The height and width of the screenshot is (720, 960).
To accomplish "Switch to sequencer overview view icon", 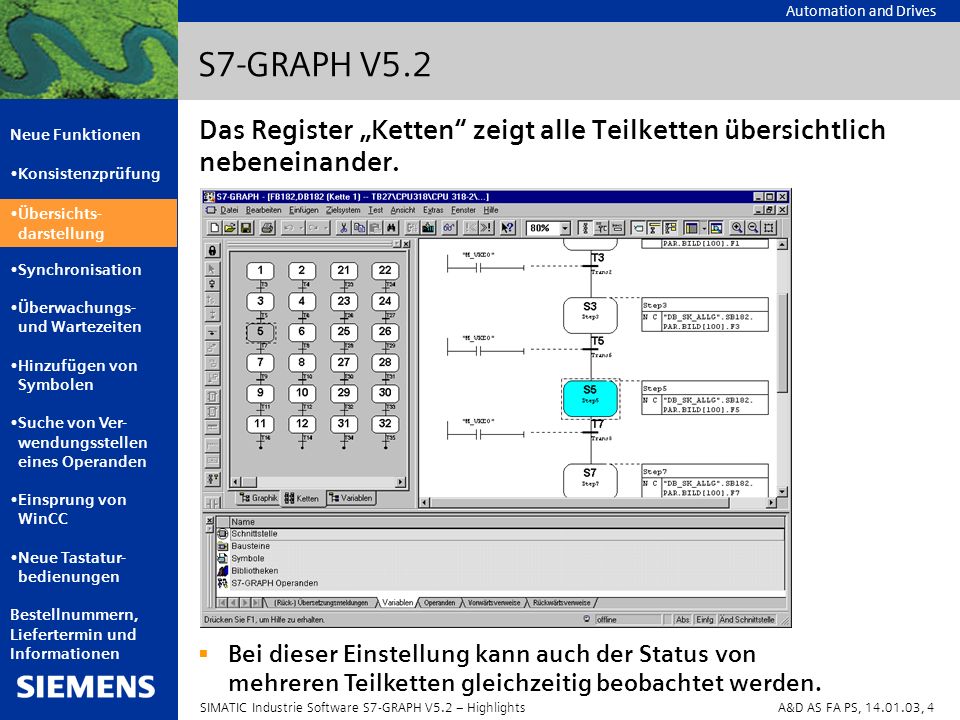I will pyautogui.click(x=585, y=228).
